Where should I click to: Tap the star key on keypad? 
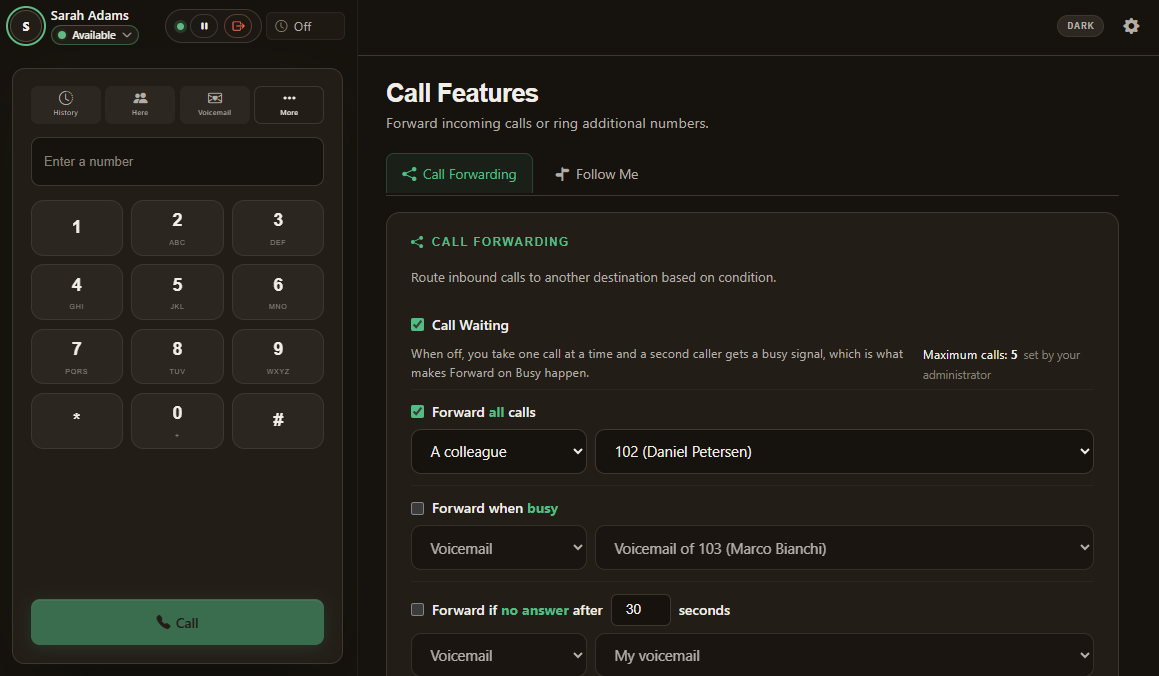pyautogui.click(x=77, y=420)
